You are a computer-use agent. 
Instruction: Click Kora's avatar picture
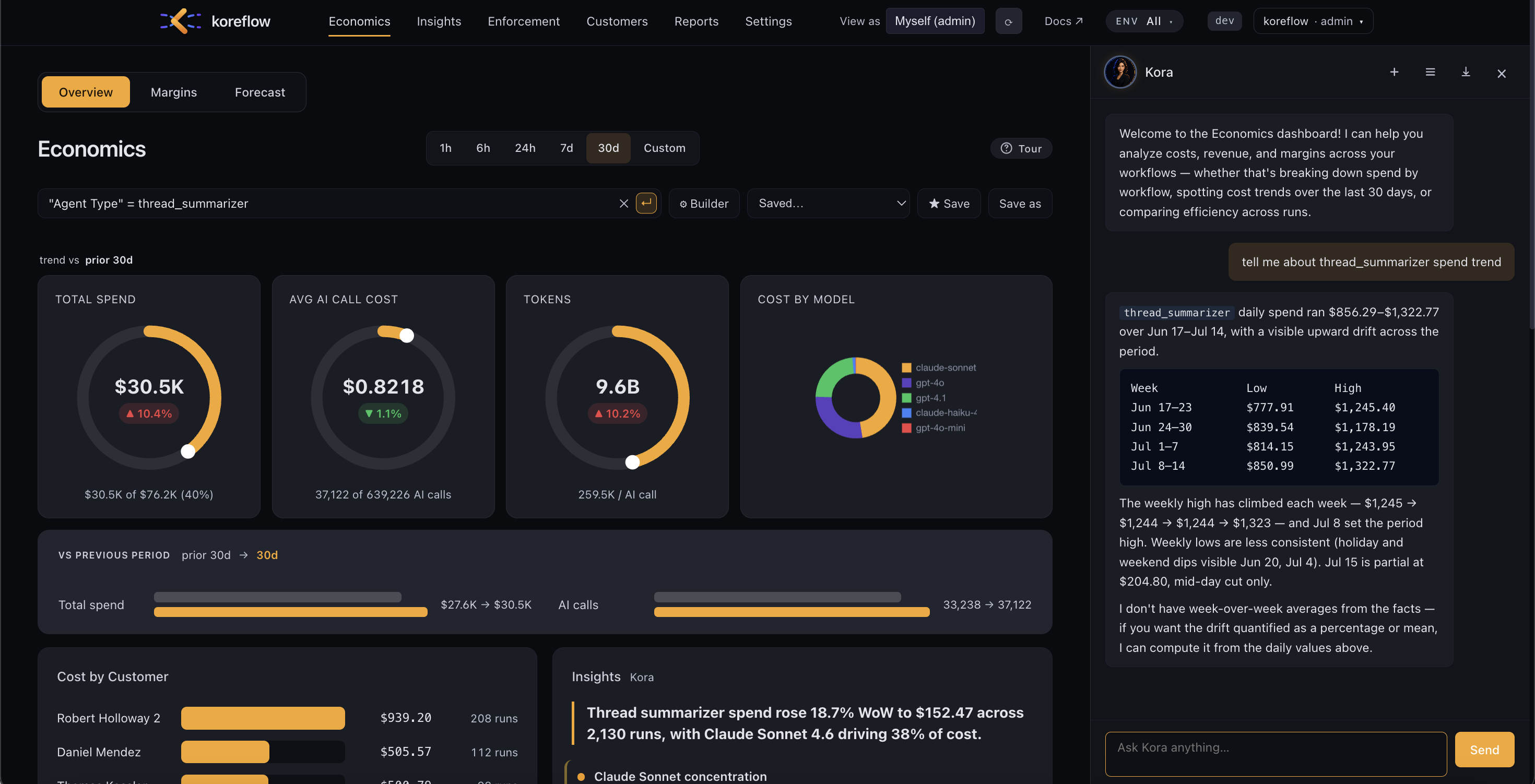(1120, 72)
